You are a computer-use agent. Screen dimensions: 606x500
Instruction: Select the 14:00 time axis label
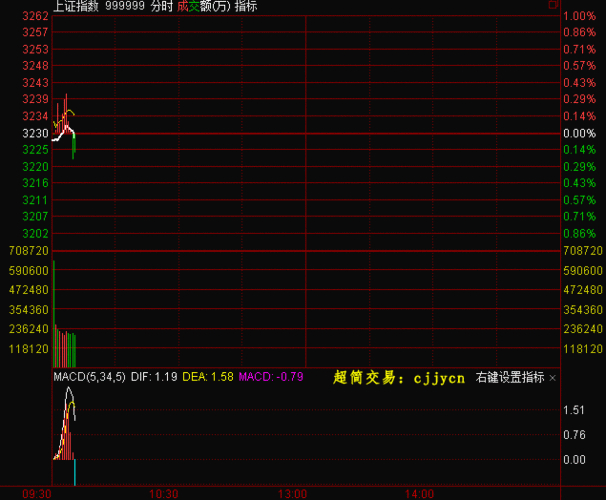(x=420, y=493)
